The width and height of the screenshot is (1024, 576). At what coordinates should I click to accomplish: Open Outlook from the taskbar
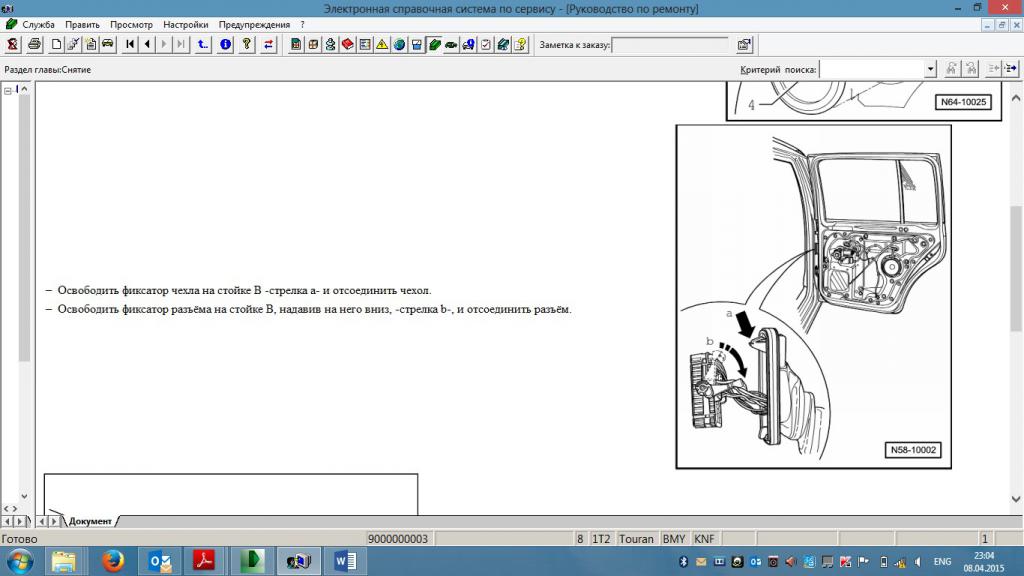pyautogui.click(x=159, y=562)
